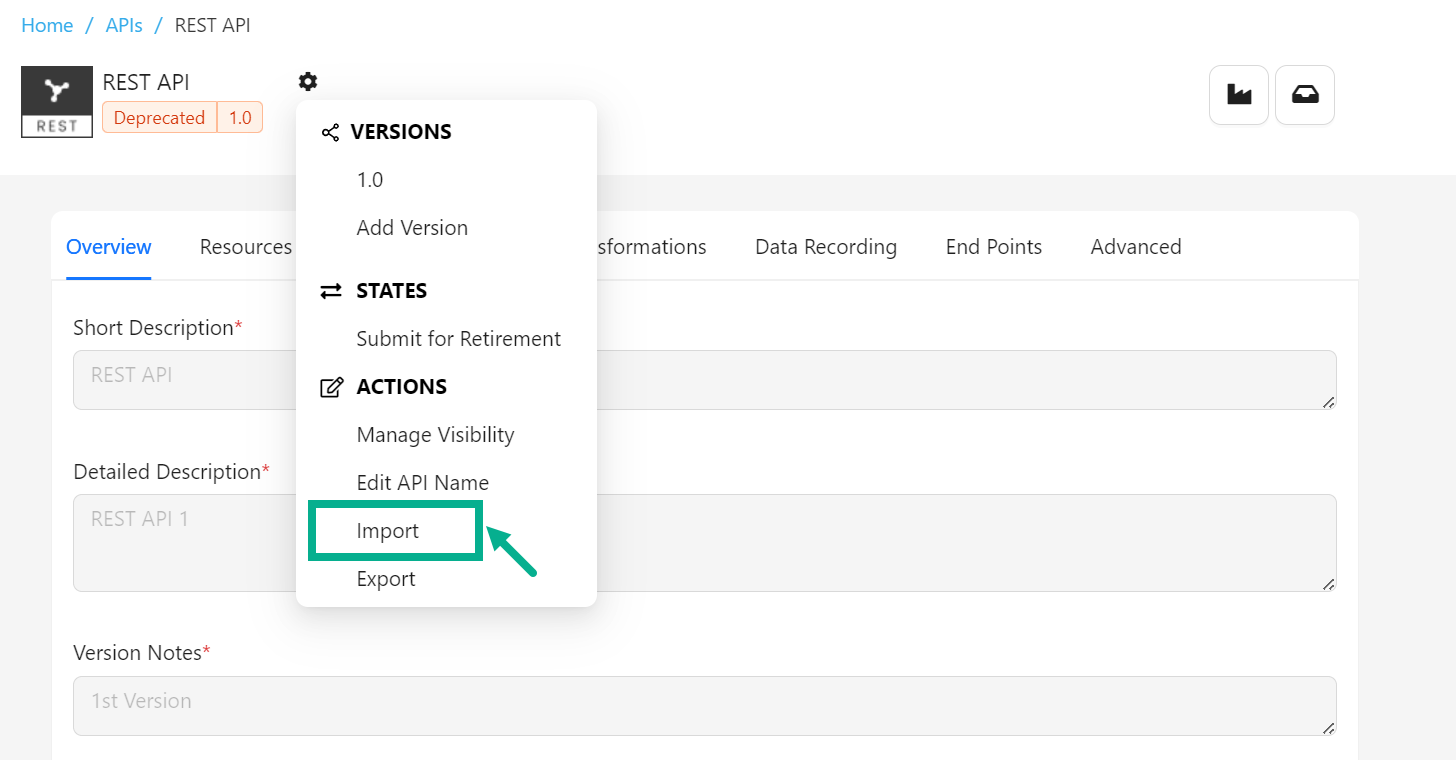Select Export from the menu

(386, 579)
